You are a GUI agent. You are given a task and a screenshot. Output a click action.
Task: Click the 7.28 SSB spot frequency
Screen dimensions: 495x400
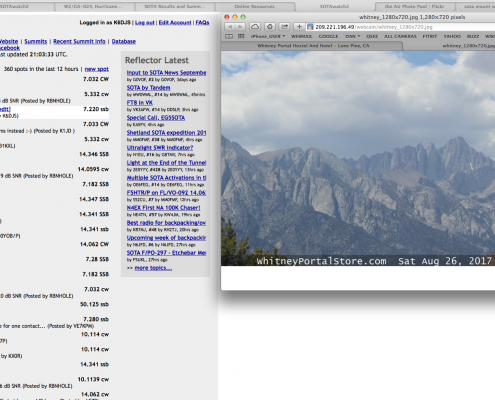click(x=96, y=259)
